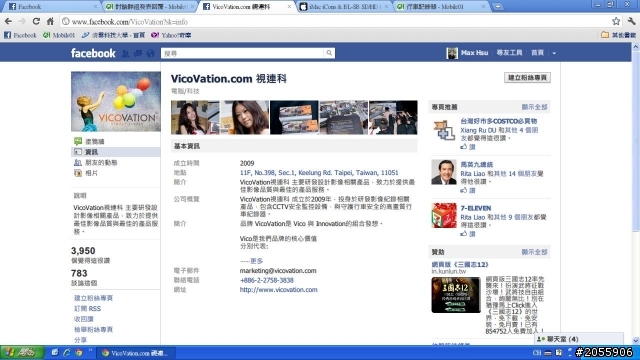Switch to the second Mobile01 reply tab
Screen dimensions: 640x360
(x=149, y=7)
